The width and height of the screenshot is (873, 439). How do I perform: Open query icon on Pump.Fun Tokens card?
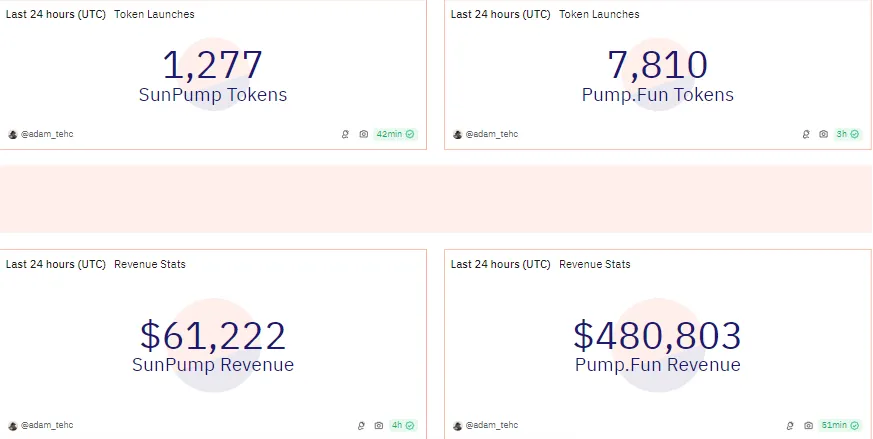point(806,134)
